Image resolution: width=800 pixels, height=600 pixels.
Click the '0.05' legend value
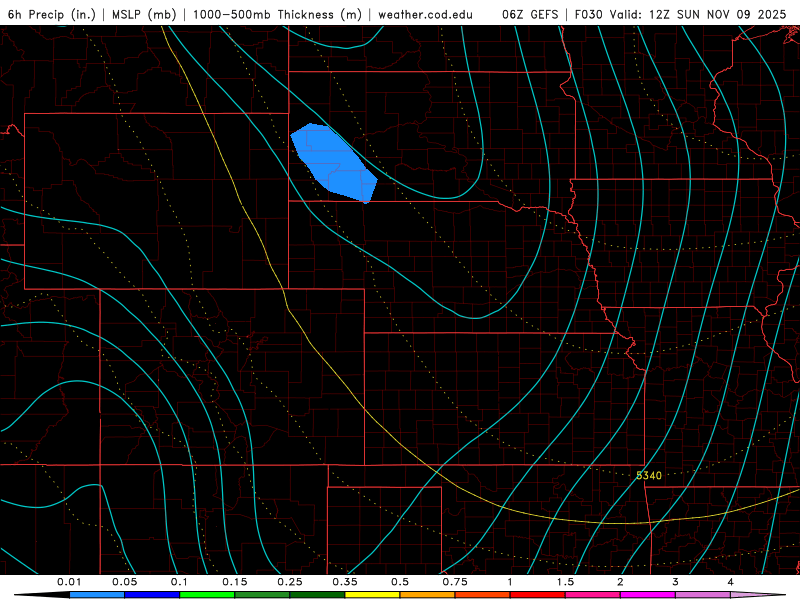(x=124, y=582)
